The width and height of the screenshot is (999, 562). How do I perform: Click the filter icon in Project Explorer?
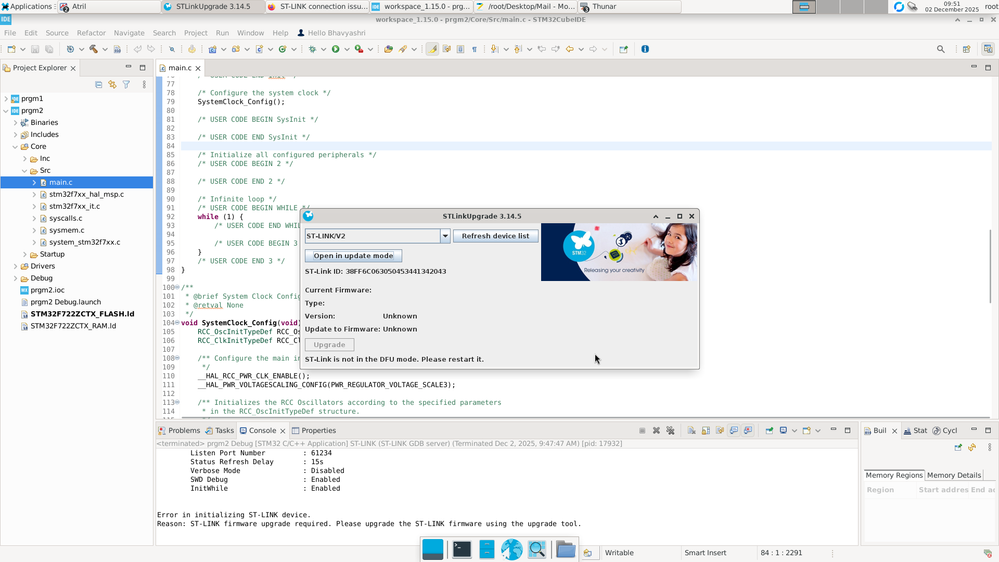point(126,85)
